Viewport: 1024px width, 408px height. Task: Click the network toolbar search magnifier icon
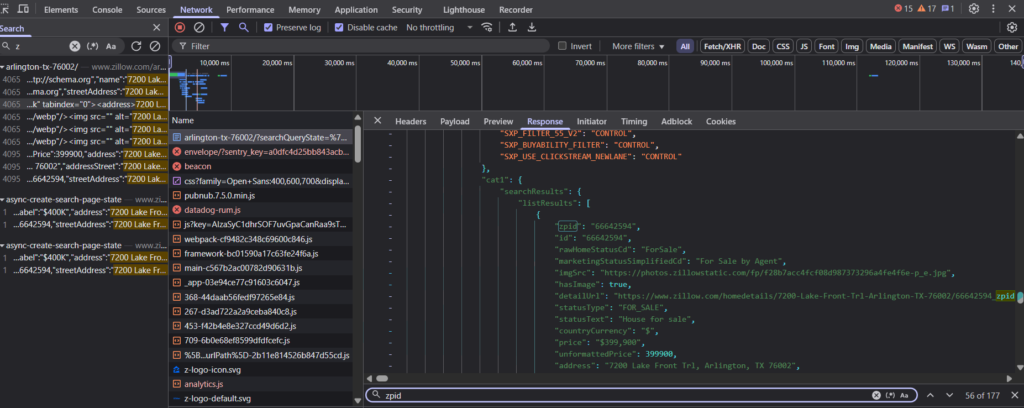point(244,27)
